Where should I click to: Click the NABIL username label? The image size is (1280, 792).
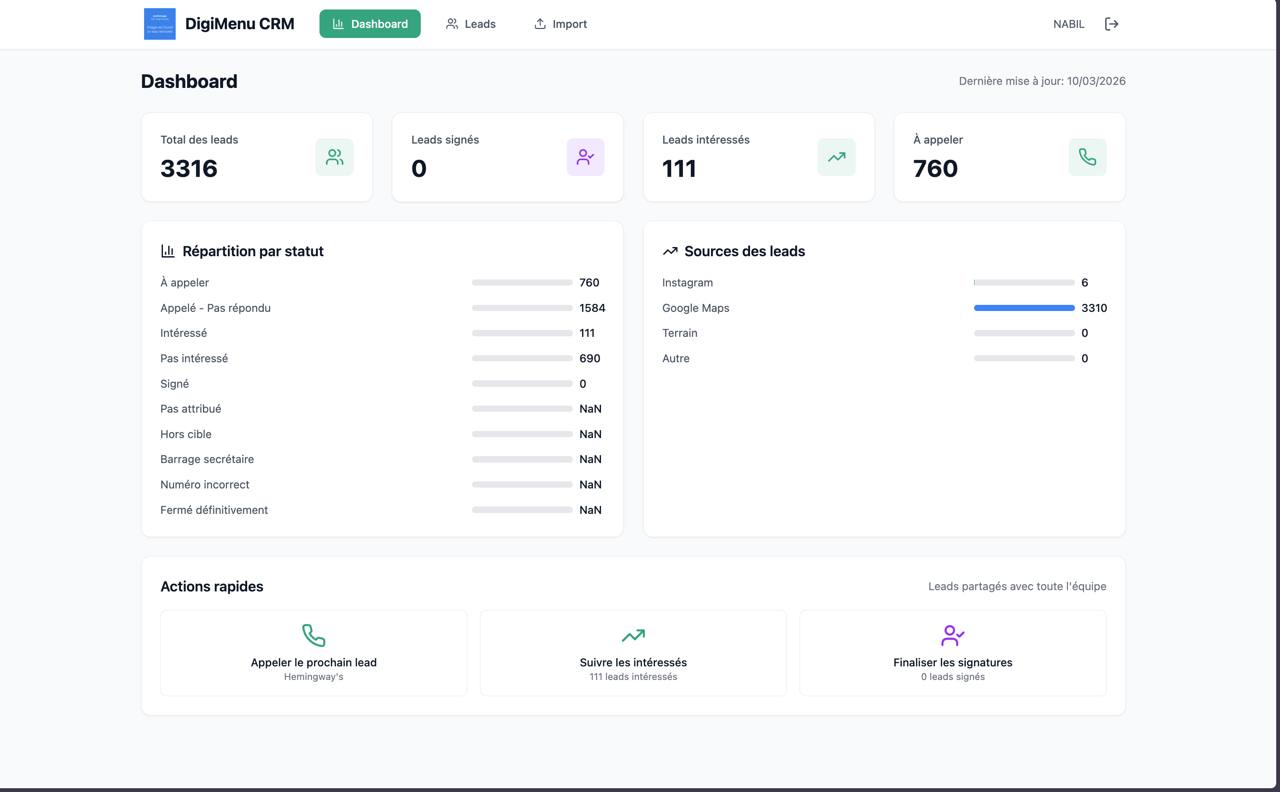click(1068, 23)
